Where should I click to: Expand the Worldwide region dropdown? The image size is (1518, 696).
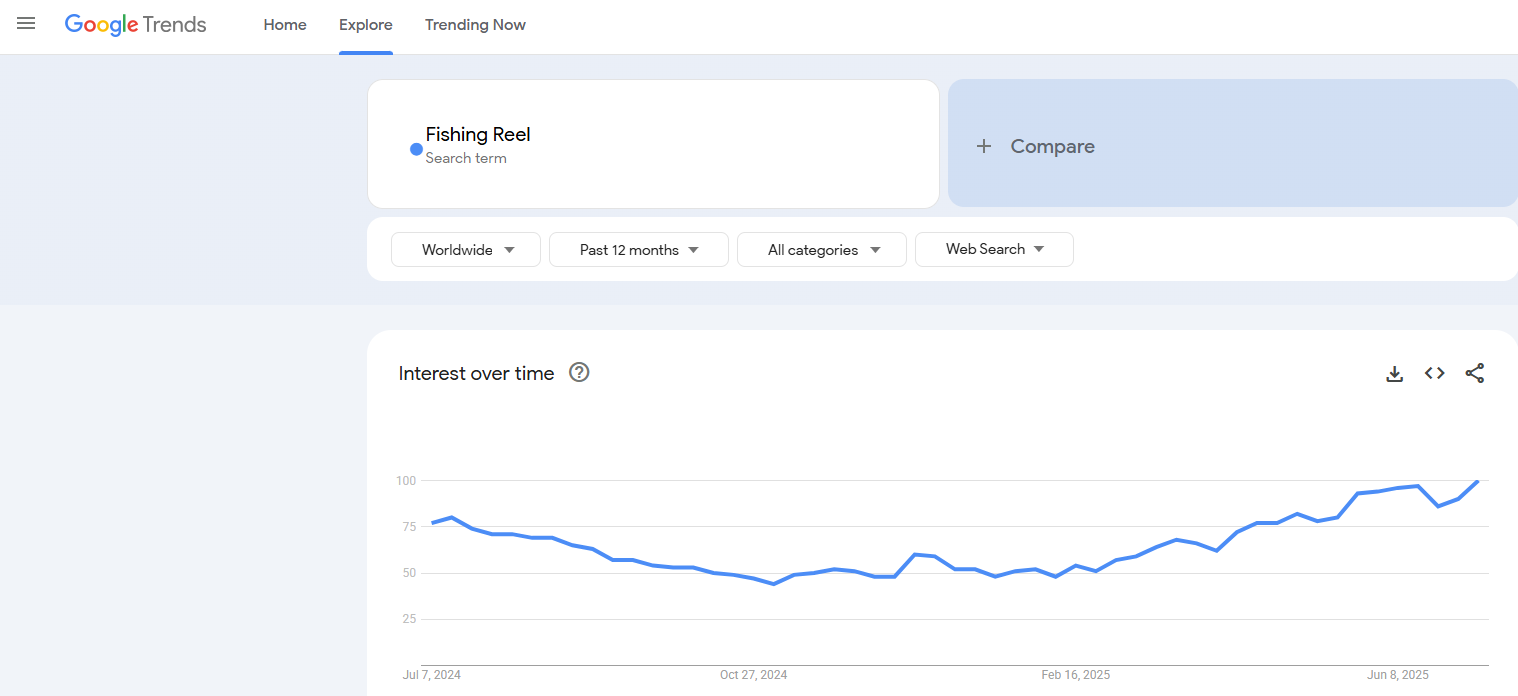coord(466,250)
